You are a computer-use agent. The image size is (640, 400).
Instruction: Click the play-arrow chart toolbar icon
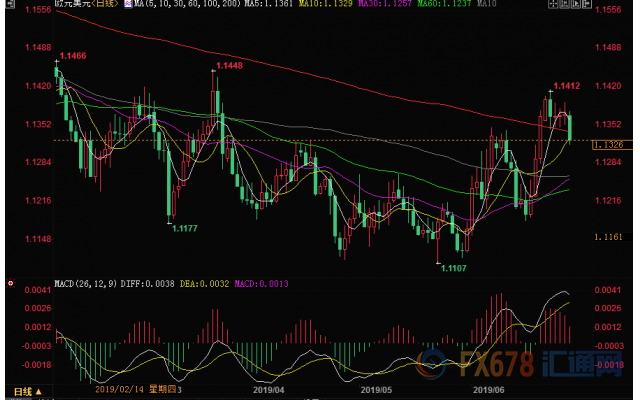coord(576,4)
